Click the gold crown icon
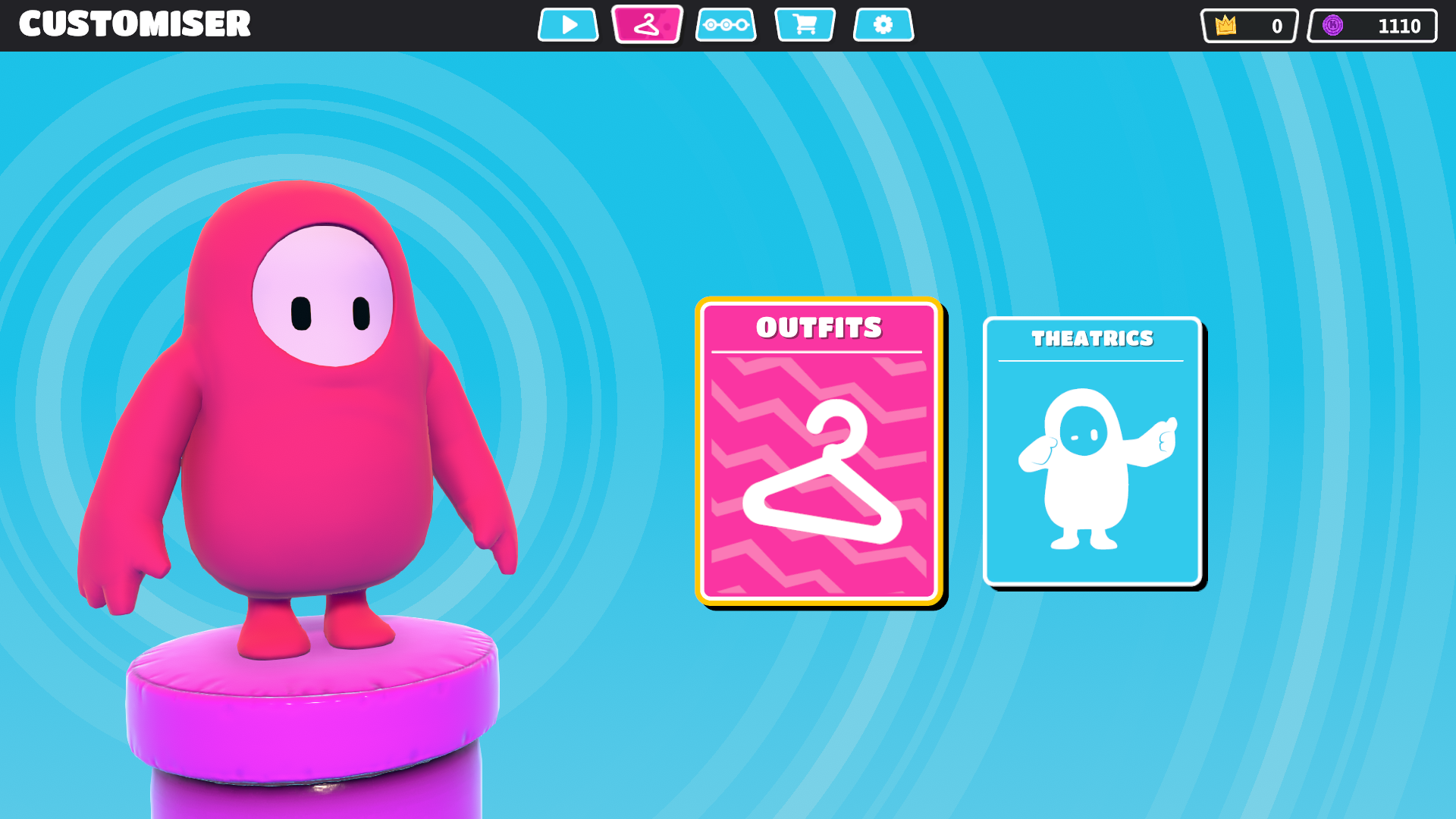The width and height of the screenshot is (1456, 819). pyautogui.click(x=1225, y=26)
